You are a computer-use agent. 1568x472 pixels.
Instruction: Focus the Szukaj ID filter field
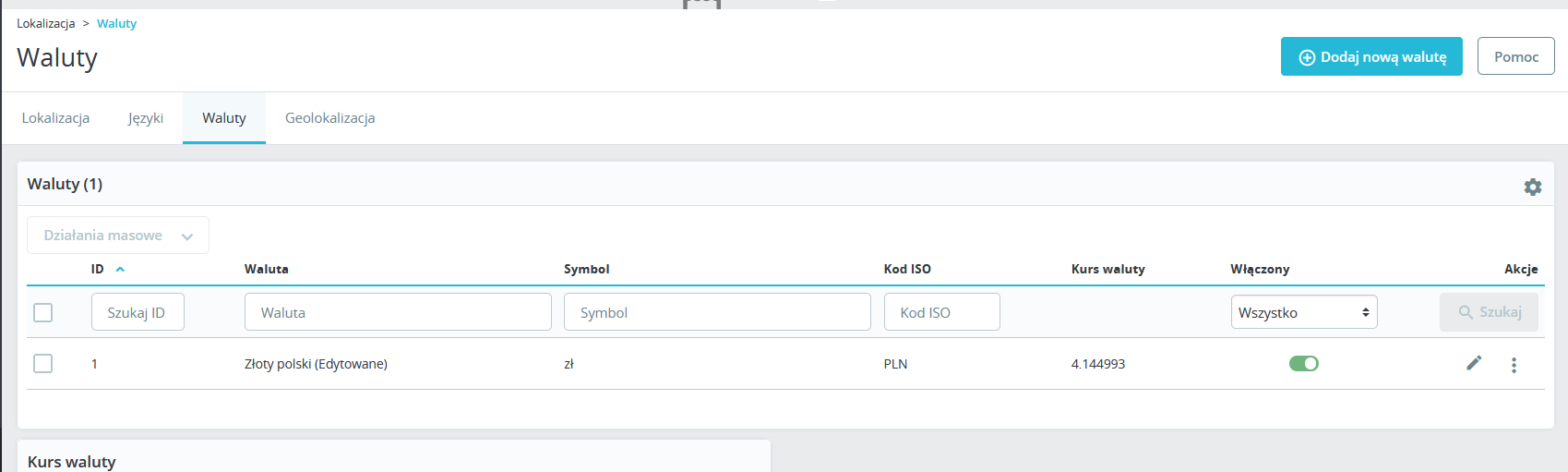pyautogui.click(x=138, y=312)
